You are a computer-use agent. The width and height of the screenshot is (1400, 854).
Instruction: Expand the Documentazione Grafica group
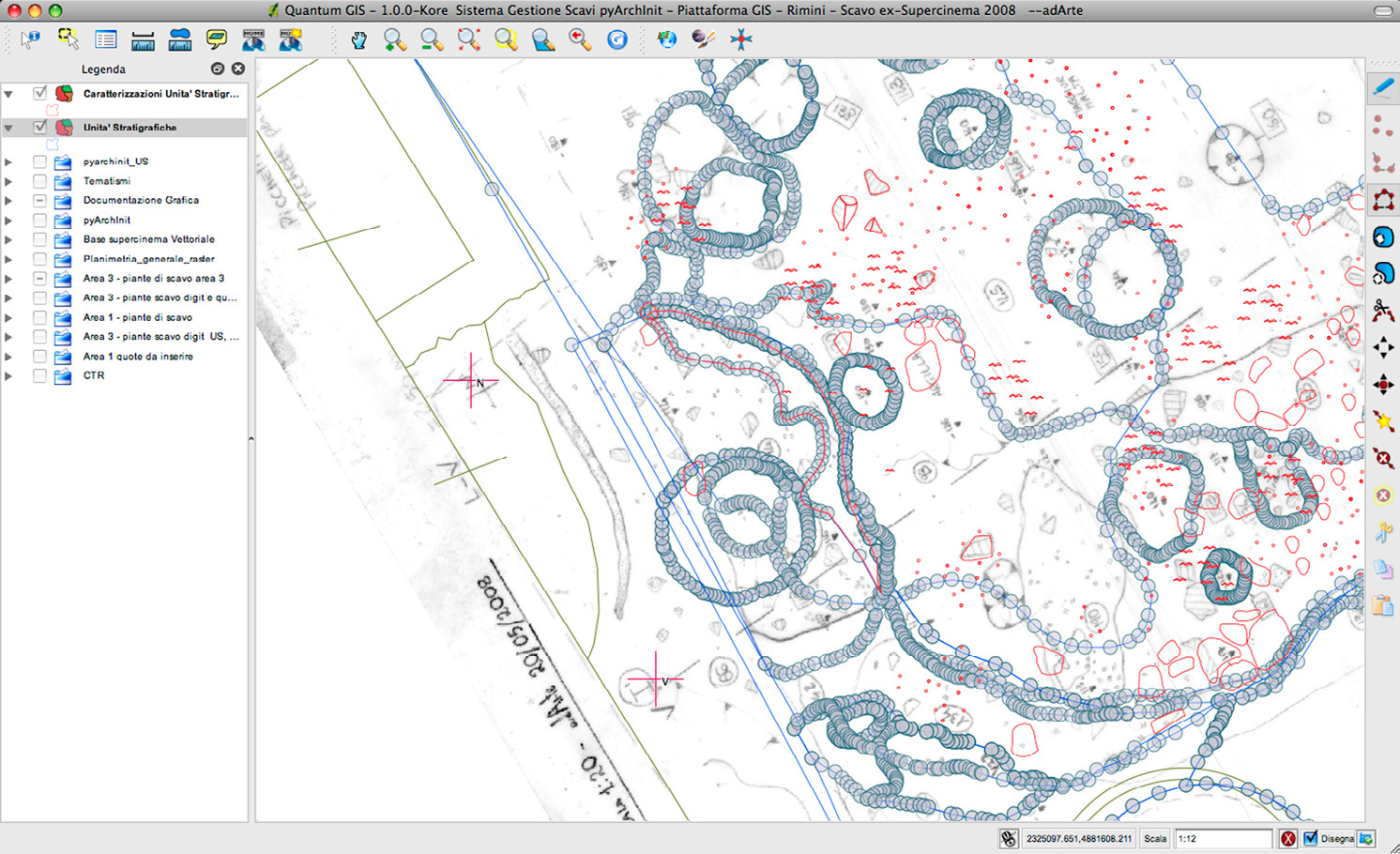pos(8,200)
